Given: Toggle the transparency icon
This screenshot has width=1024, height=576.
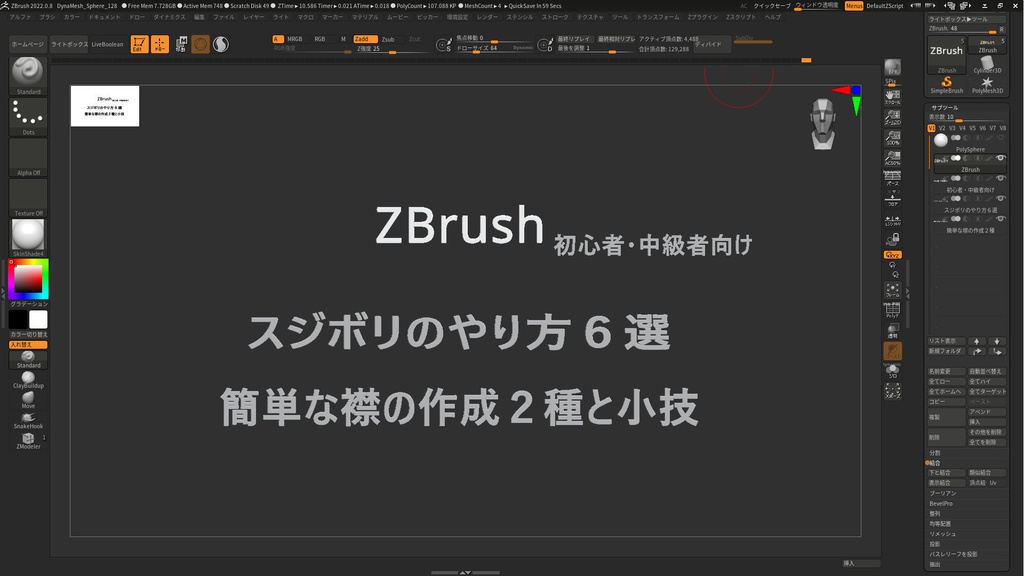Looking at the screenshot, I should [x=892, y=330].
